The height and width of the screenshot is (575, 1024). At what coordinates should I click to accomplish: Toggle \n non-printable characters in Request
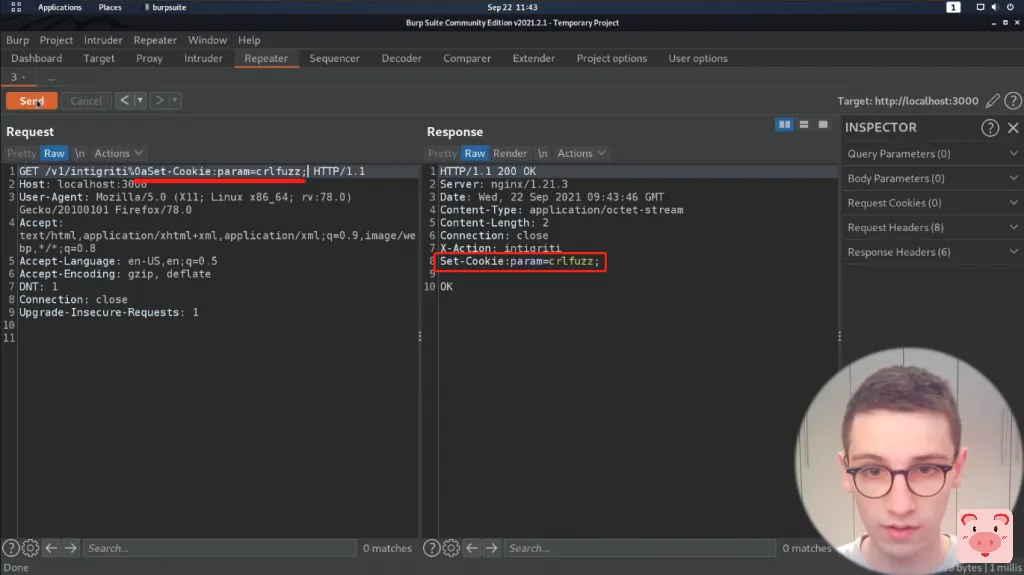click(x=80, y=154)
